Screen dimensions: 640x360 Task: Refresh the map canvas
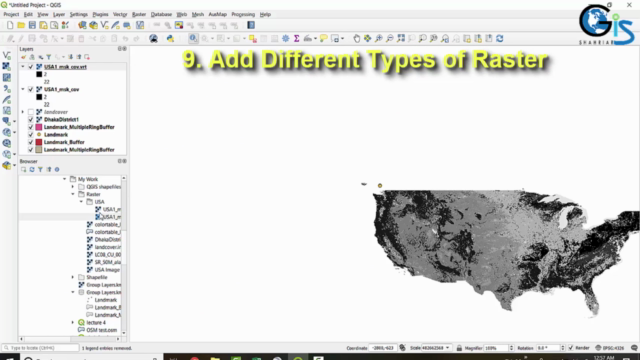click(500, 38)
